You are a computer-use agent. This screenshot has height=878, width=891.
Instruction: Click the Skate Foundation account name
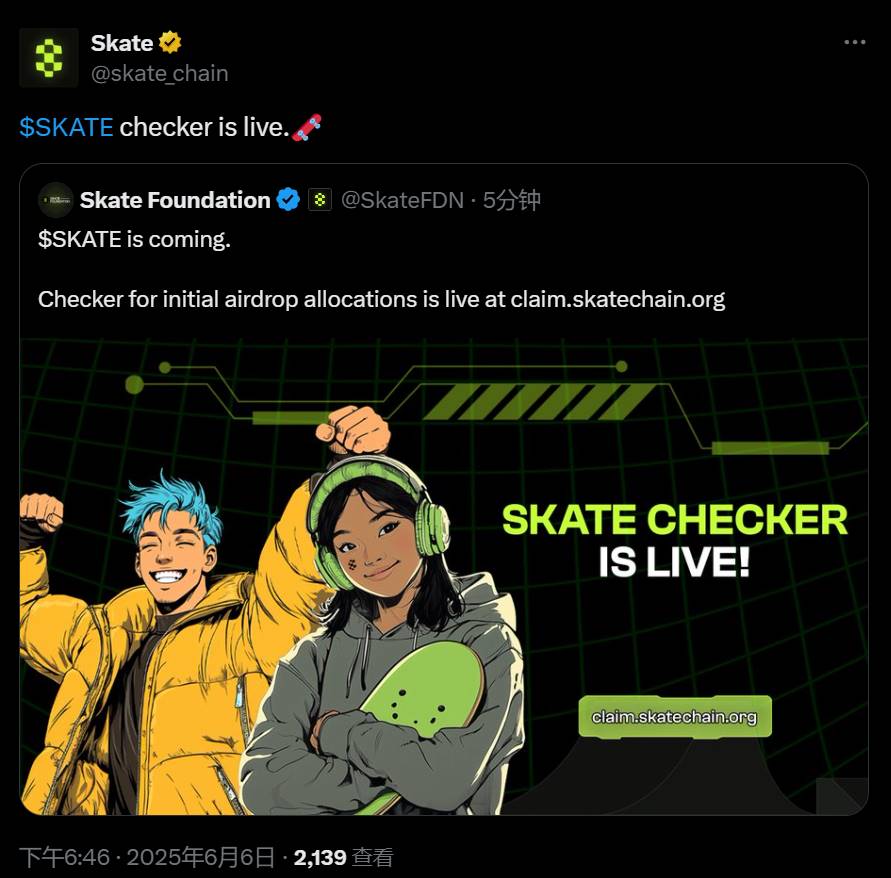(x=175, y=200)
